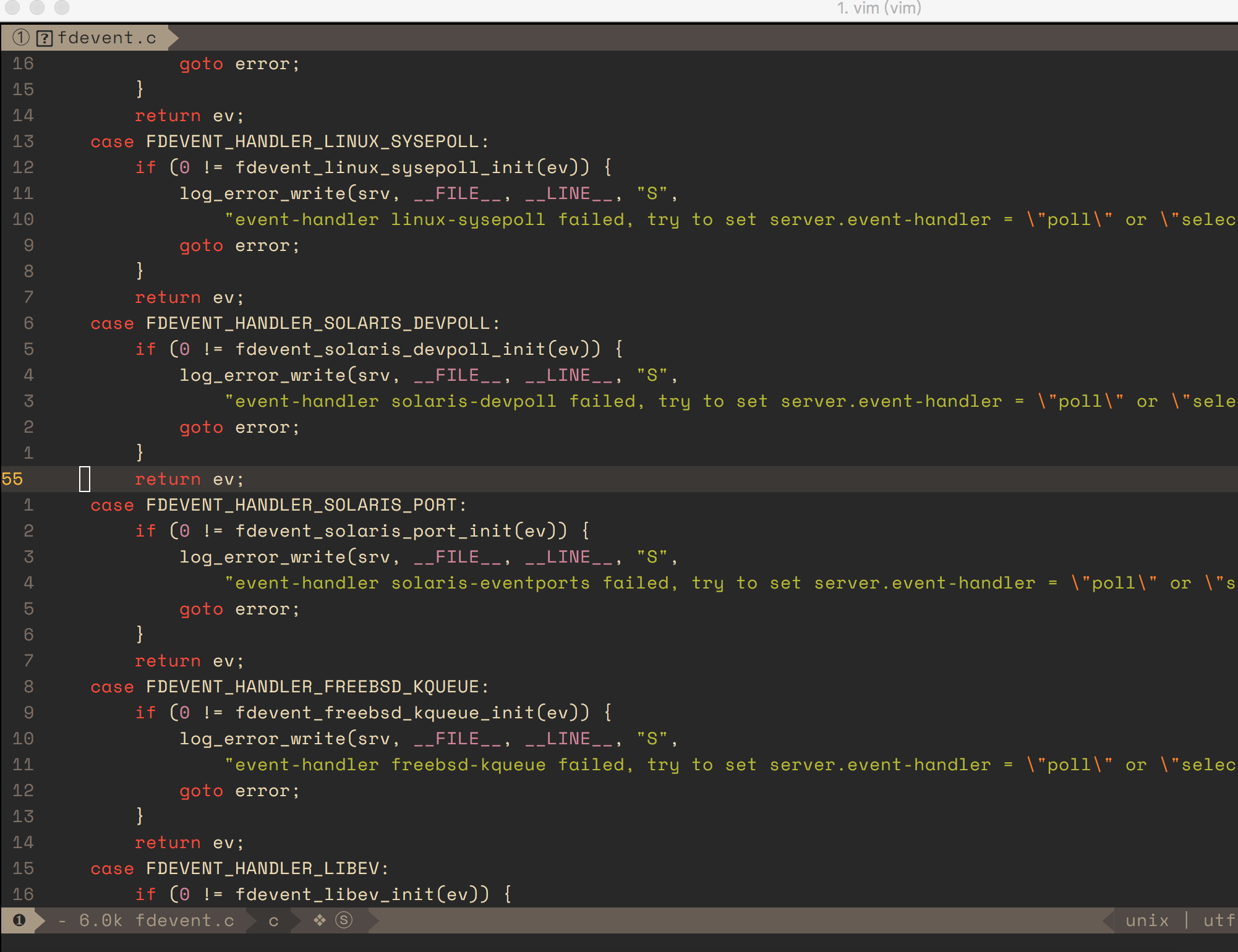This screenshot has height=952, width=1238.
Task: Click the return ev line above LIBEV case
Action: (189, 843)
